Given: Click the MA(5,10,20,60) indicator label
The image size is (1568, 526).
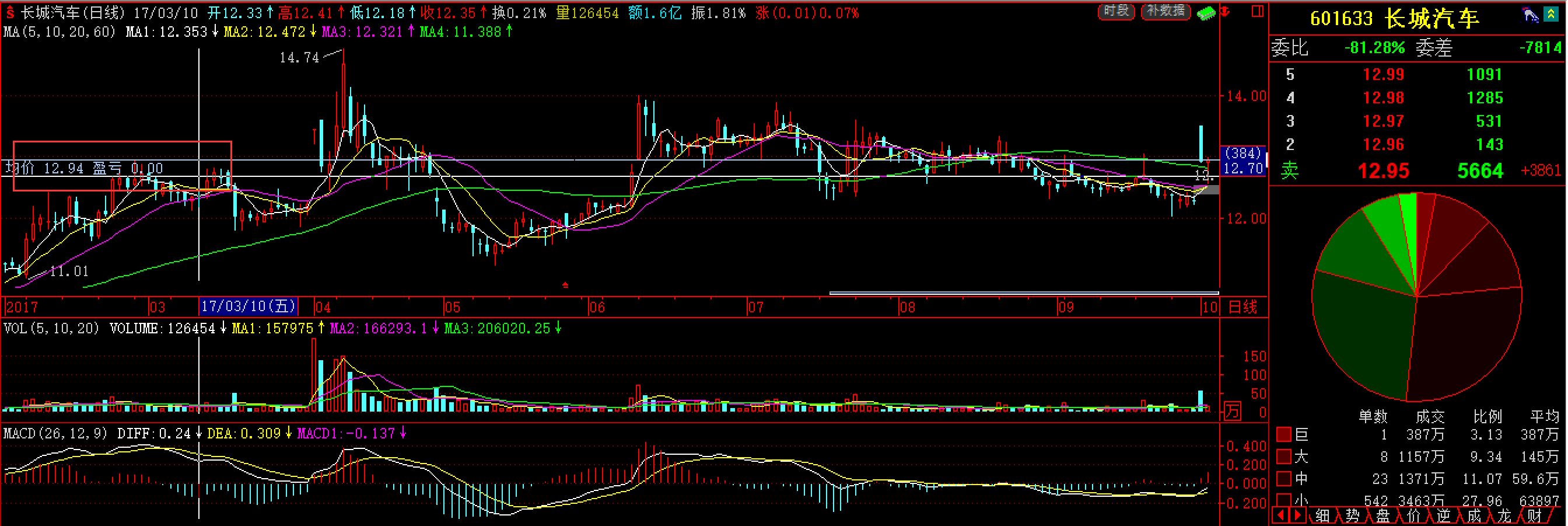Looking at the screenshot, I should [59, 32].
